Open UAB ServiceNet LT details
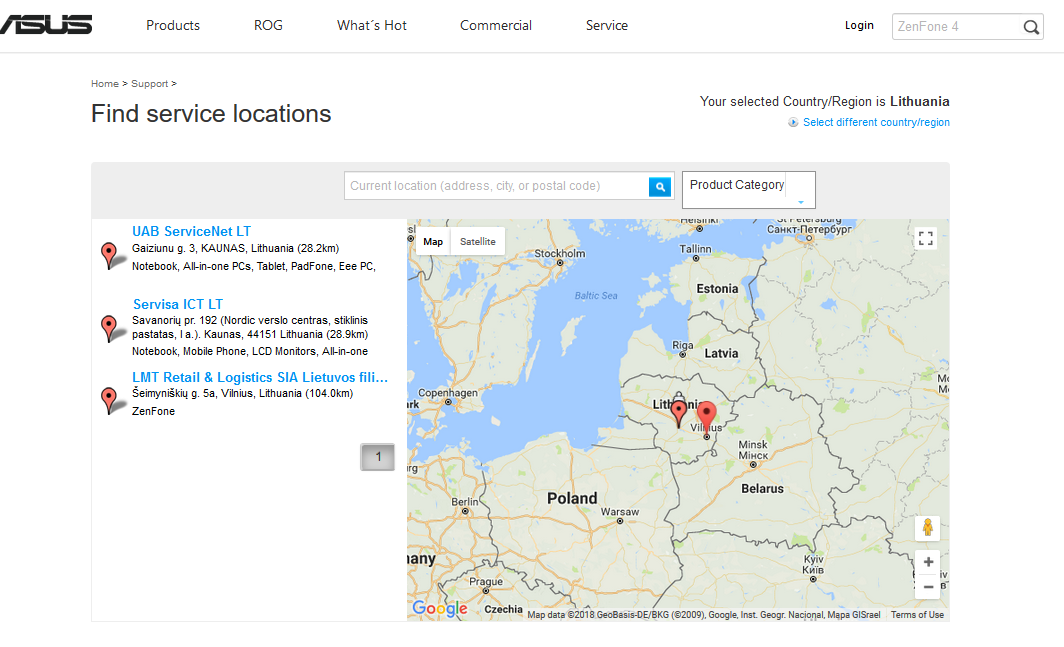This screenshot has width=1064, height=647. [191, 232]
